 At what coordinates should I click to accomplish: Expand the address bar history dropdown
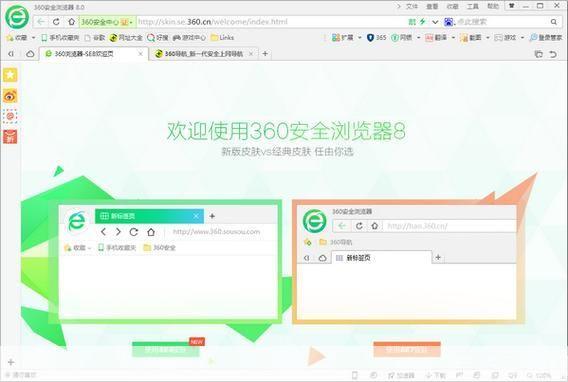[x=435, y=22]
